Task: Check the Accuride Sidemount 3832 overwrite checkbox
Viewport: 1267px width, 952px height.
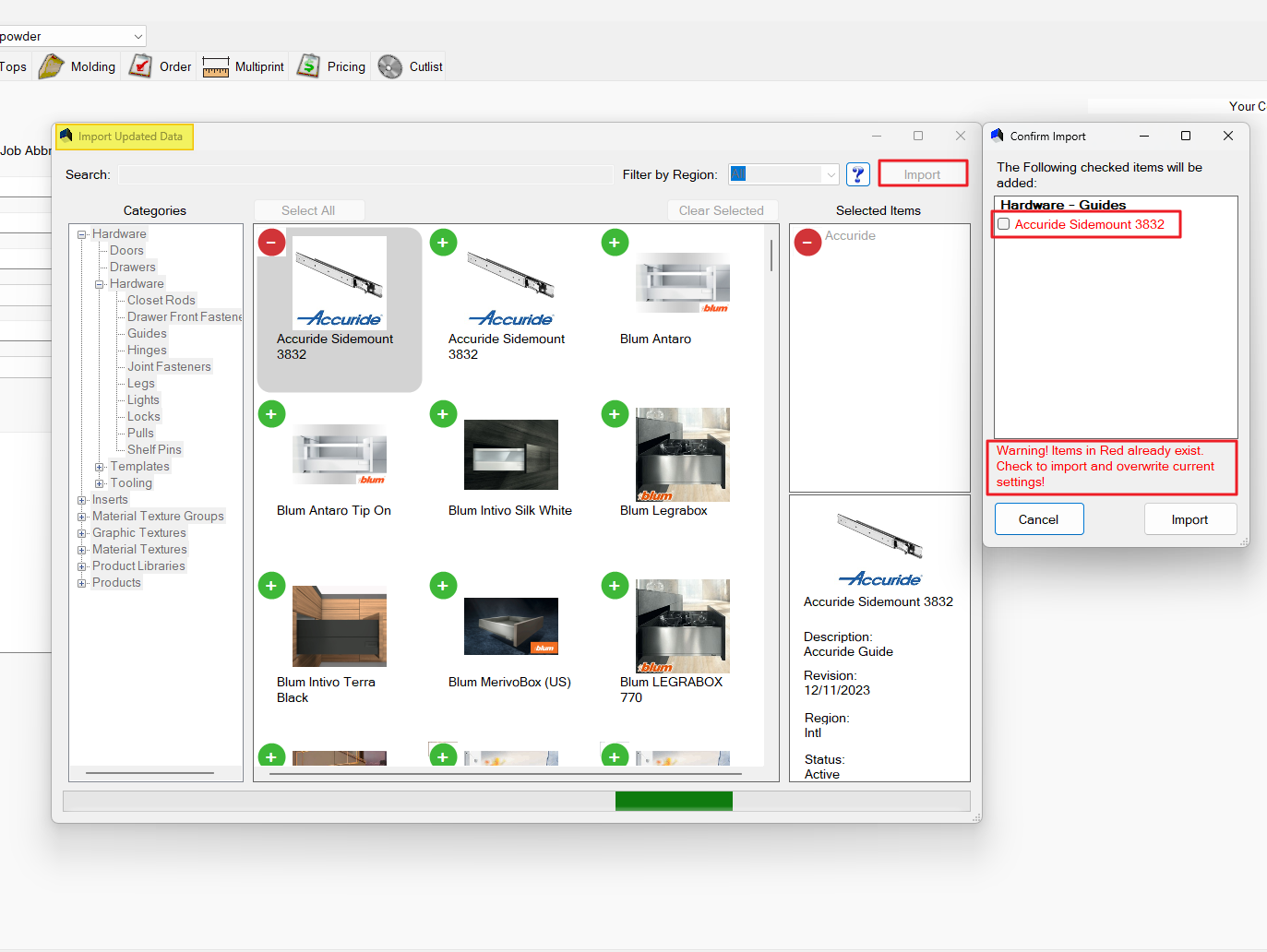Action: click(x=1003, y=224)
